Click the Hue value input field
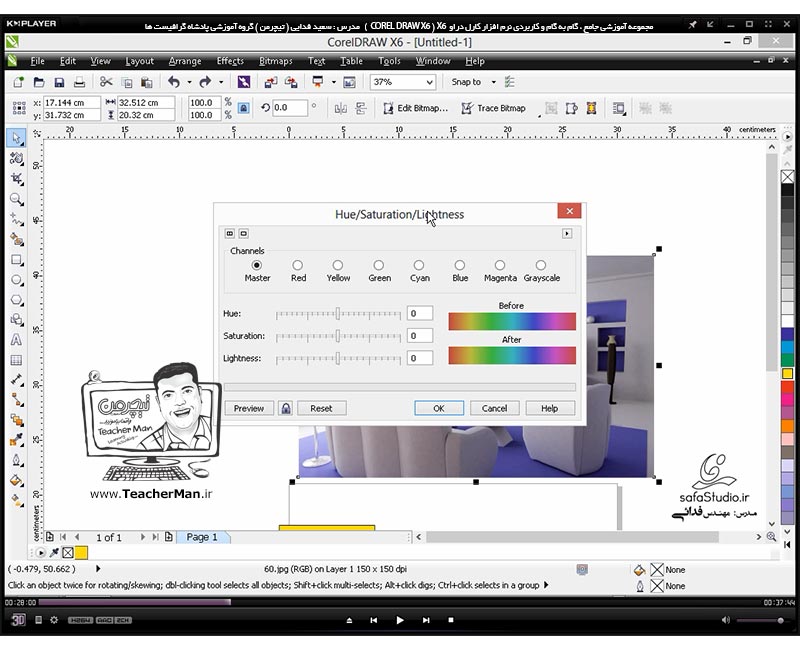800x650 pixels. click(420, 313)
